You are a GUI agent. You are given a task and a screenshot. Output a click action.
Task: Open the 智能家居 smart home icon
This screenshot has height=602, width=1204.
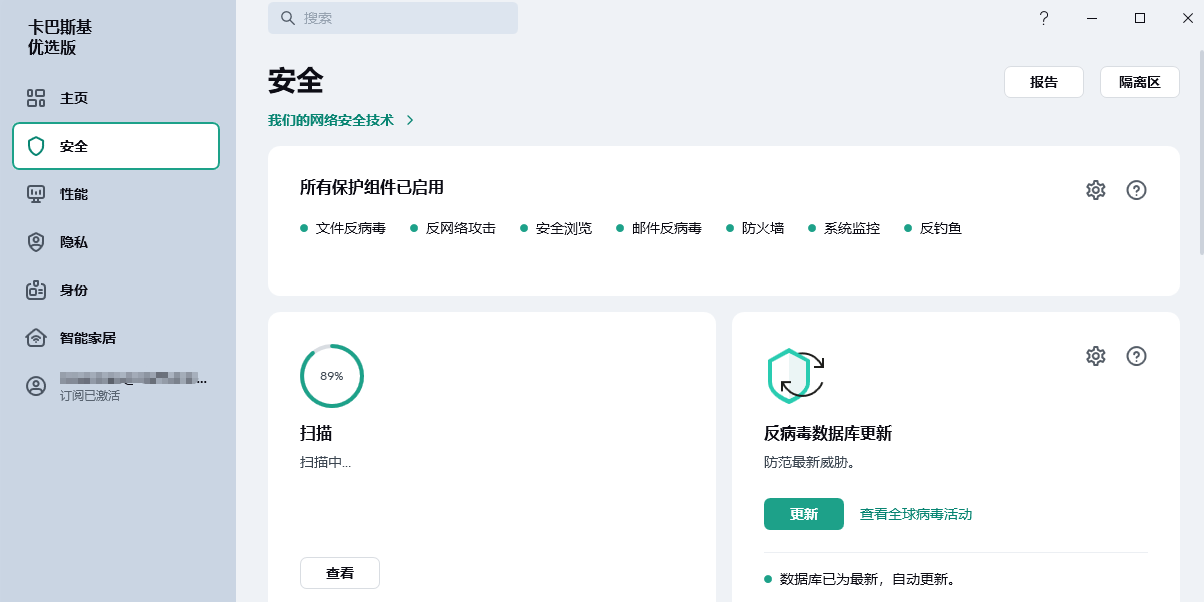pyautogui.click(x=36, y=338)
